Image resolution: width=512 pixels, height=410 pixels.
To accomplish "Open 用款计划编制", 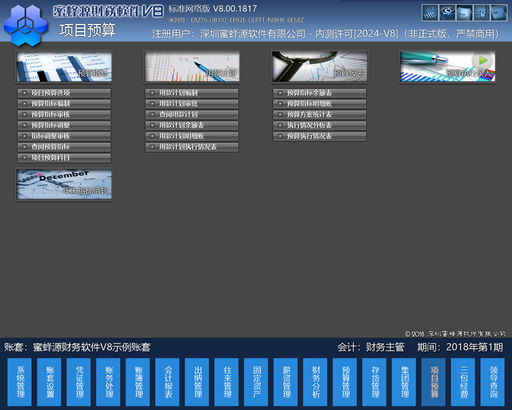I will [192, 93].
